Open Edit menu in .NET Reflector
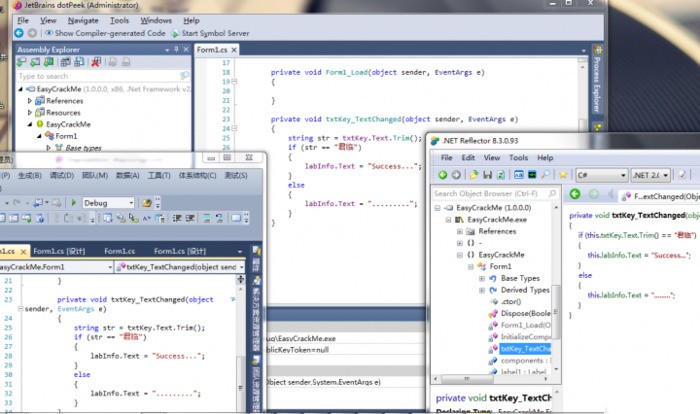The width and height of the screenshot is (700, 414). 468,158
